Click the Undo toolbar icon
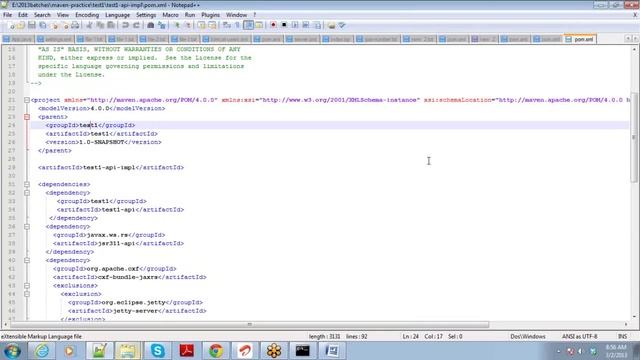This screenshot has width=640, height=360. click(125, 25)
